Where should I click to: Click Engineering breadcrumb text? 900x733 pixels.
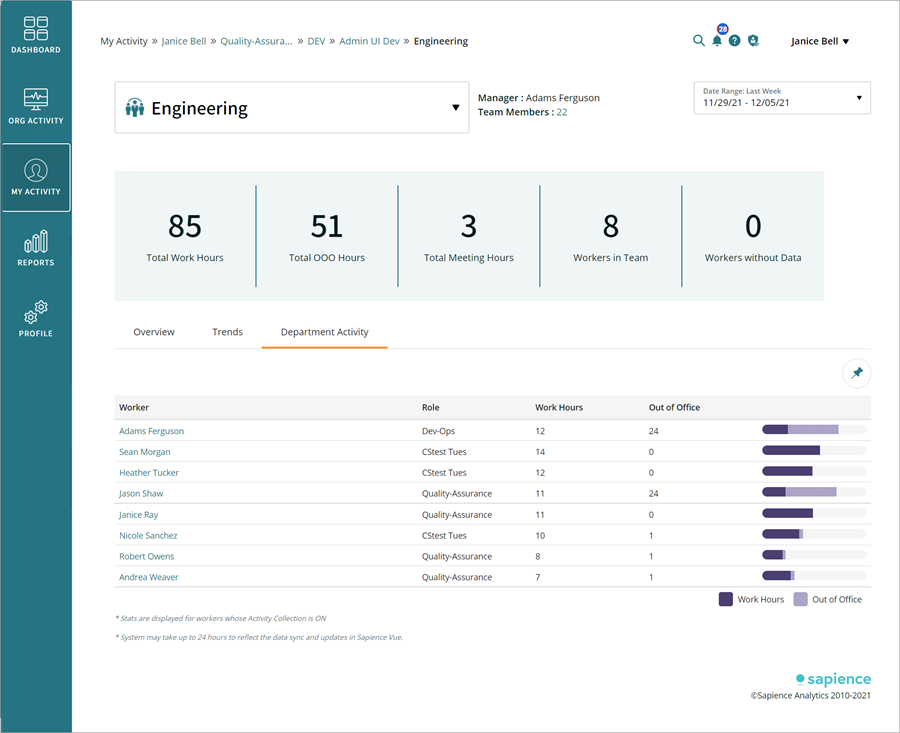pyautogui.click(x=441, y=41)
